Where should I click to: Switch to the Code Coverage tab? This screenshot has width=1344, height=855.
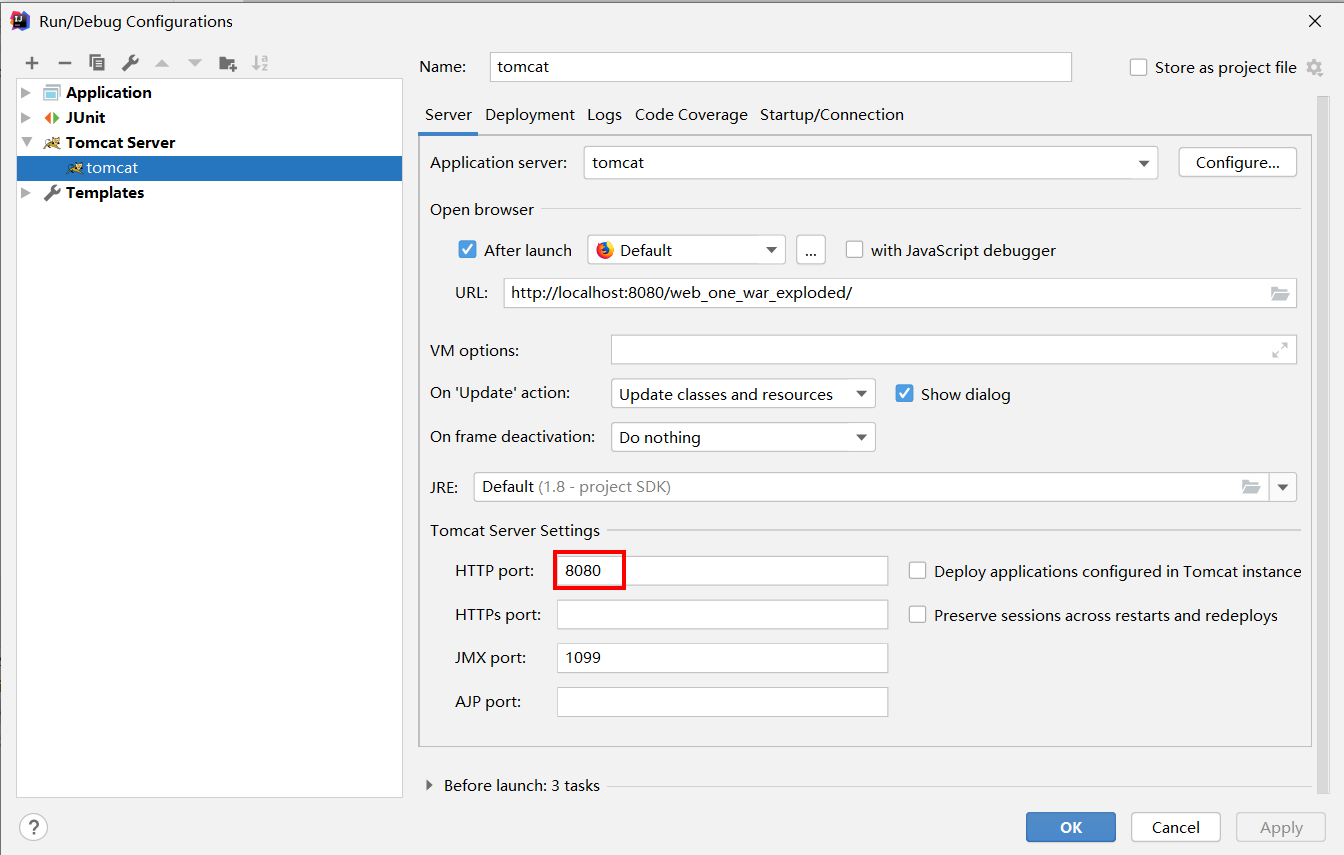(691, 115)
